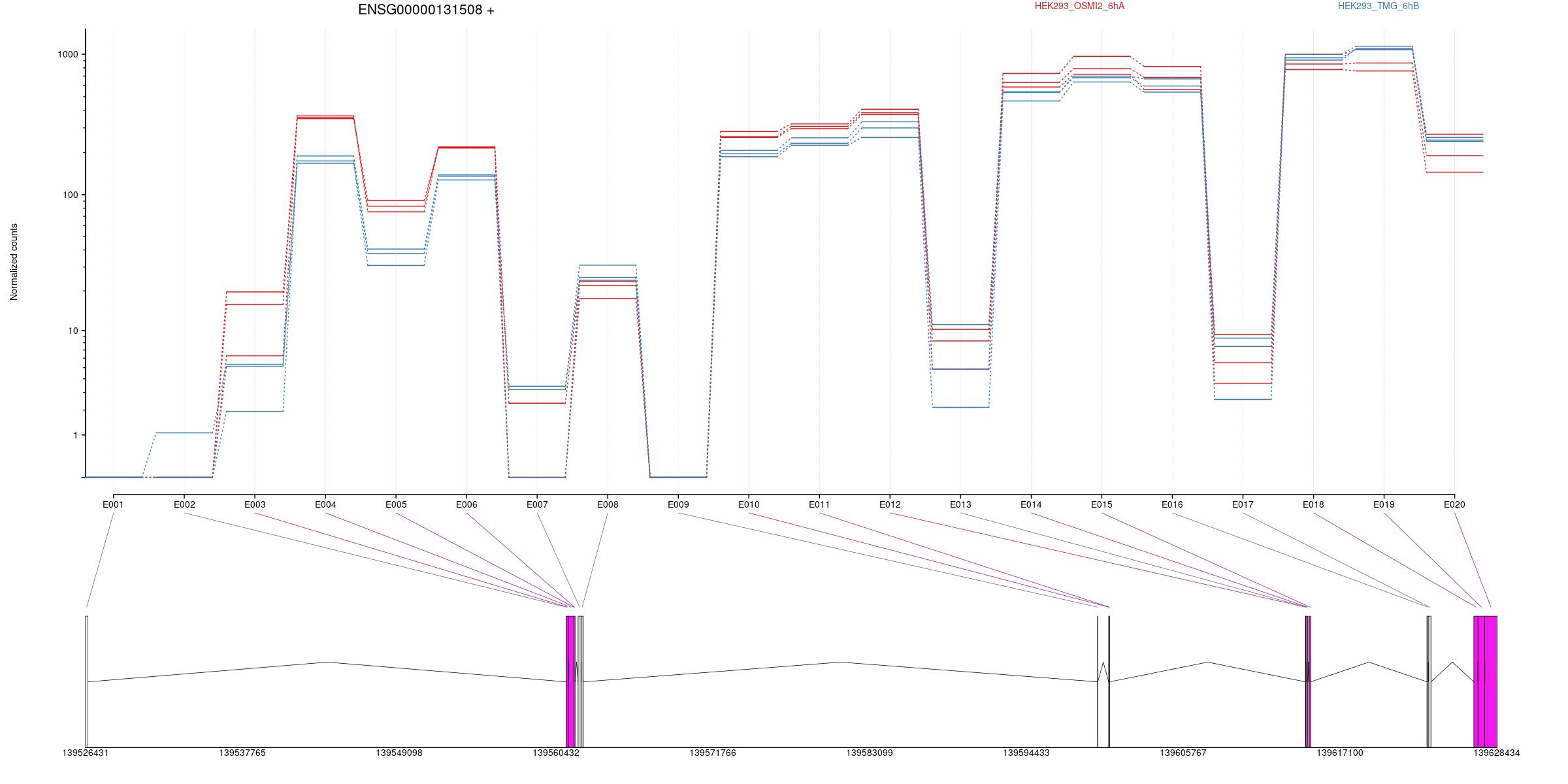Click the magenta exon block near 139560432
The height and width of the screenshot is (784, 1568).
coord(570,681)
